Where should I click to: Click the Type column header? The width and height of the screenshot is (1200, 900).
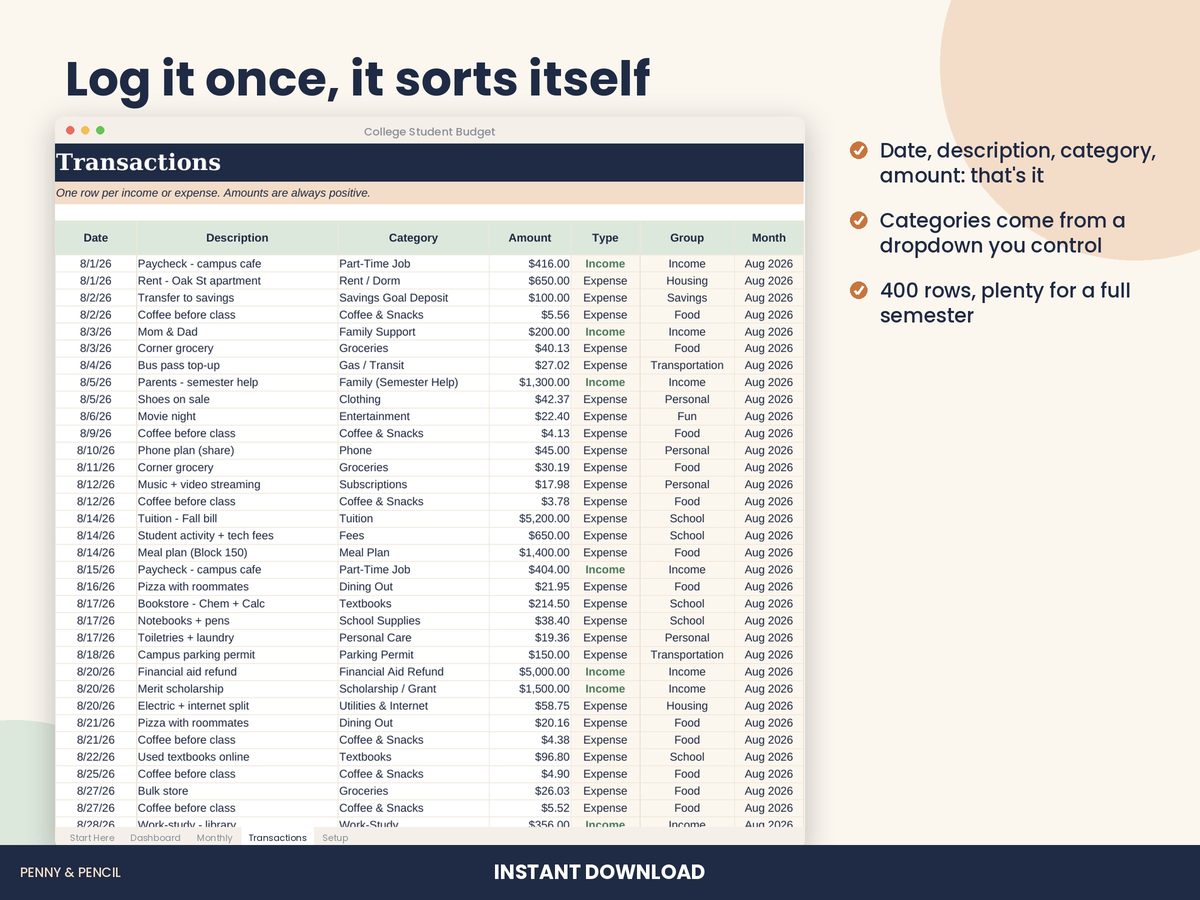[605, 238]
